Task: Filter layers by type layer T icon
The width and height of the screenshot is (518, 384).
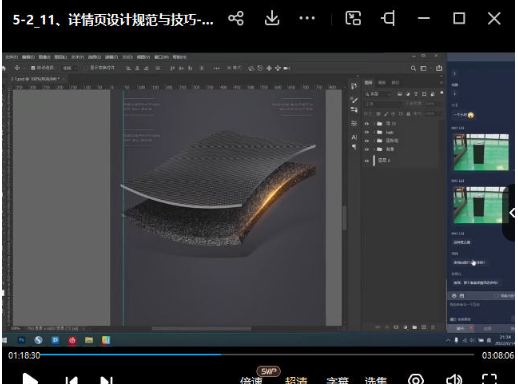Action: click(416, 94)
